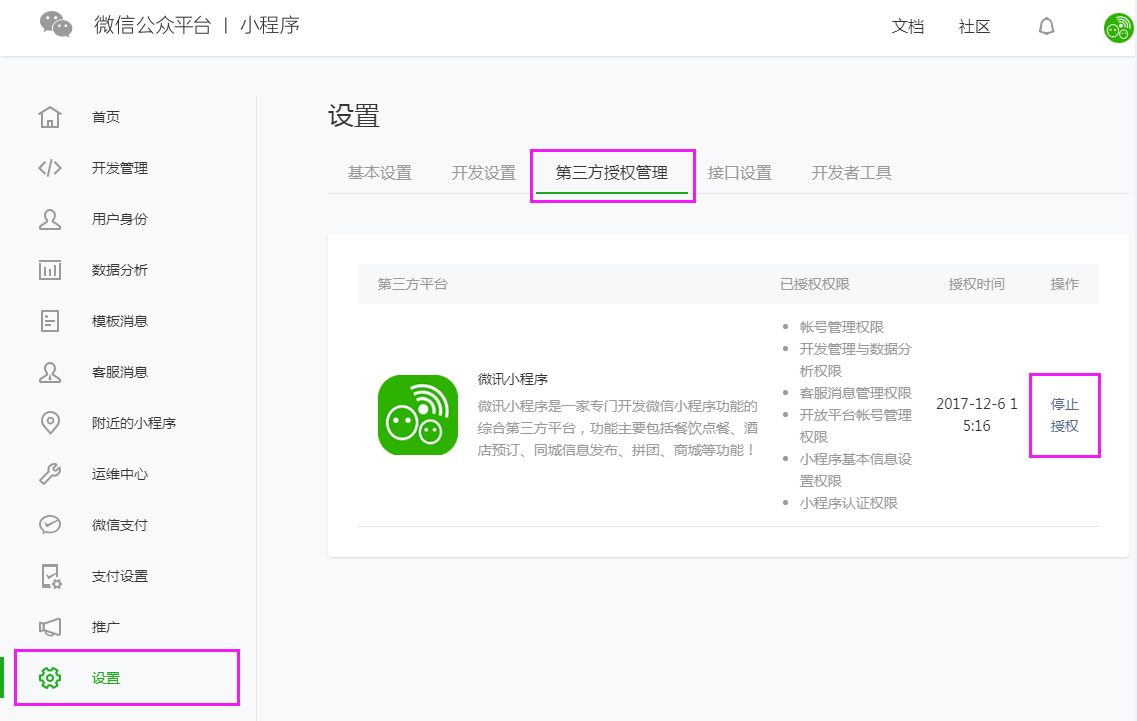Click the 客服消息管理权限 permission item
The image size is (1137, 721).
click(x=856, y=393)
